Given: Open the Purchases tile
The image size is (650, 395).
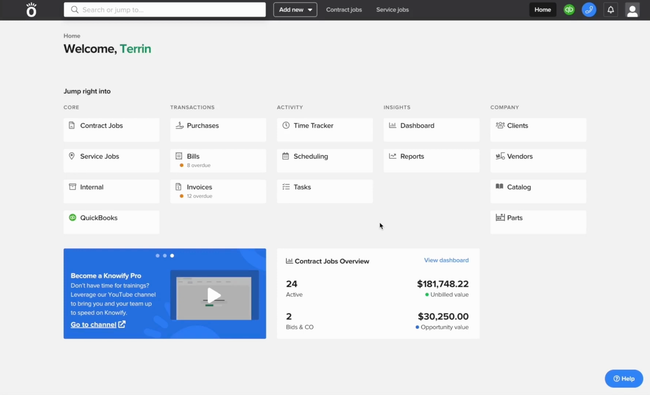Looking at the screenshot, I should coord(218,129).
